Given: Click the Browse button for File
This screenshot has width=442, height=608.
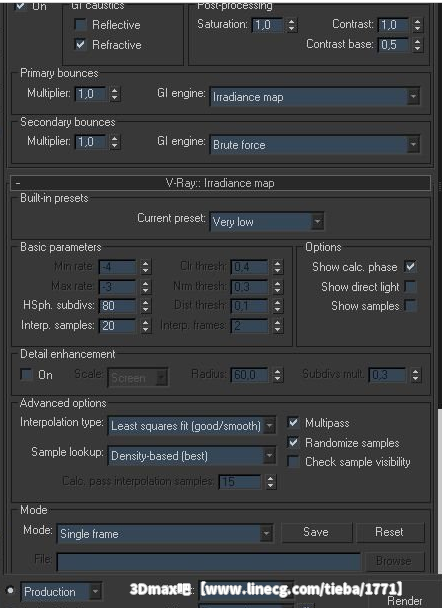Looking at the screenshot, I should (x=394, y=561).
